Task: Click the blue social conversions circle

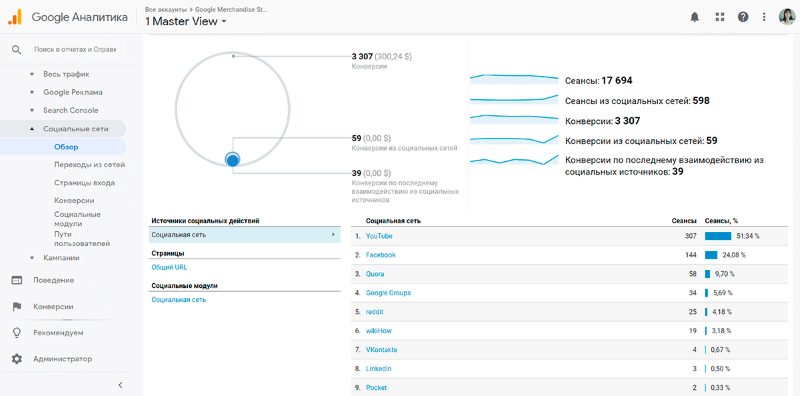Action: coord(233,160)
